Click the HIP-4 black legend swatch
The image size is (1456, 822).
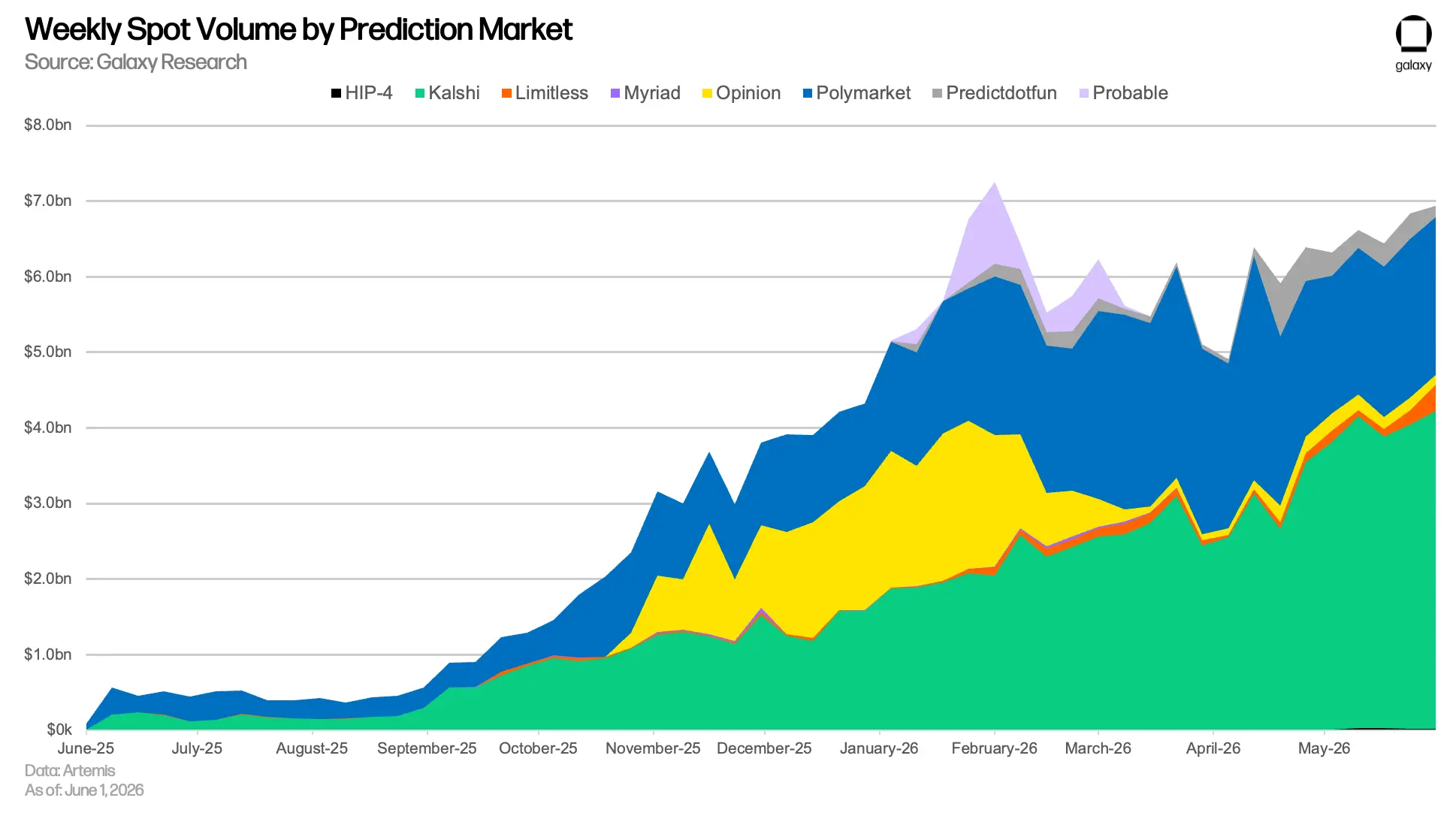[337, 93]
